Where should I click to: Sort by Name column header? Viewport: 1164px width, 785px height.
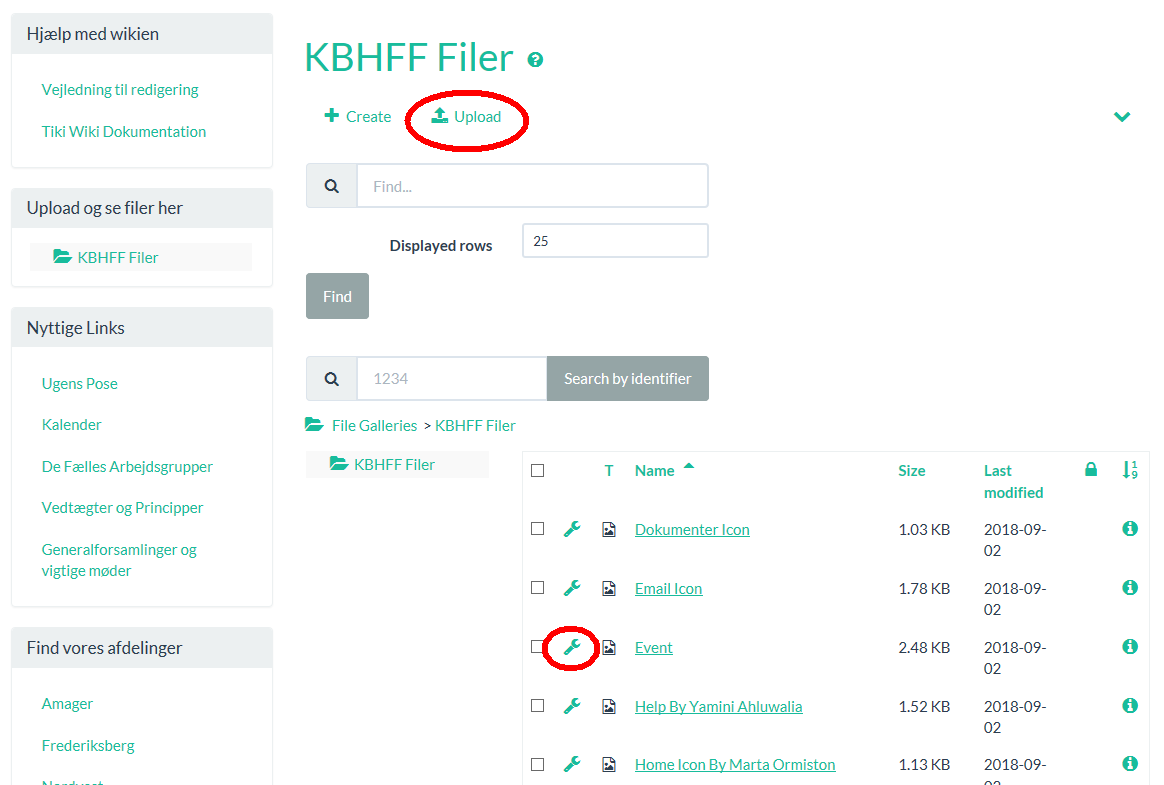(x=655, y=471)
